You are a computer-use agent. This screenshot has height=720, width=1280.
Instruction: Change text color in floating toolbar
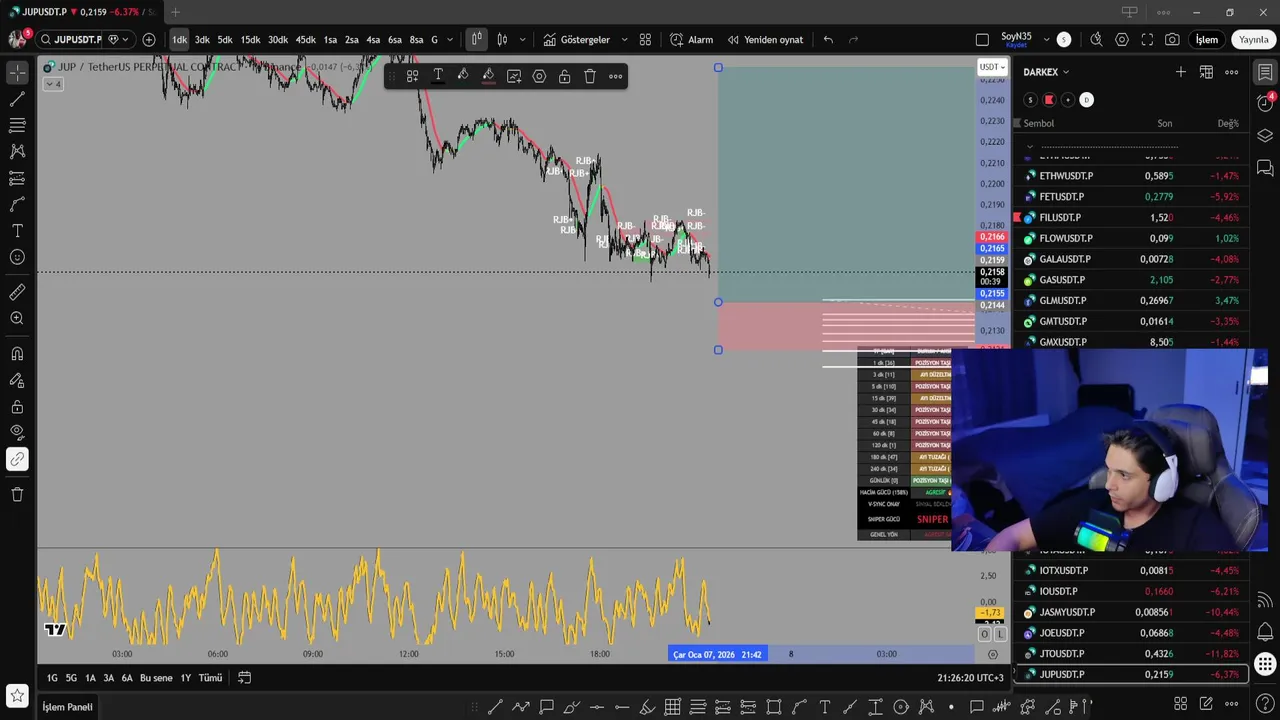(437, 76)
